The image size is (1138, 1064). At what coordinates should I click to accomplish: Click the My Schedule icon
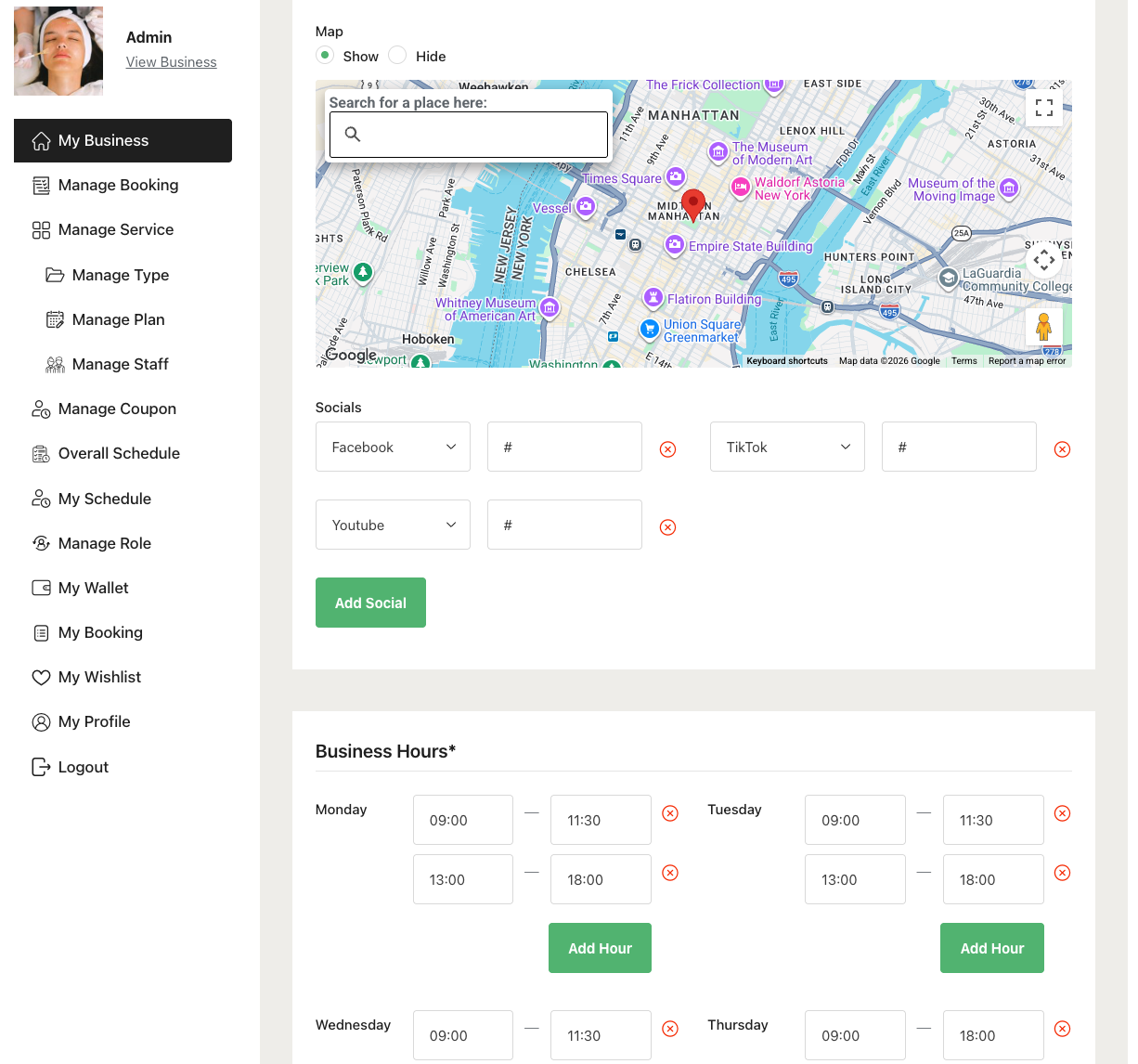pyautogui.click(x=41, y=499)
